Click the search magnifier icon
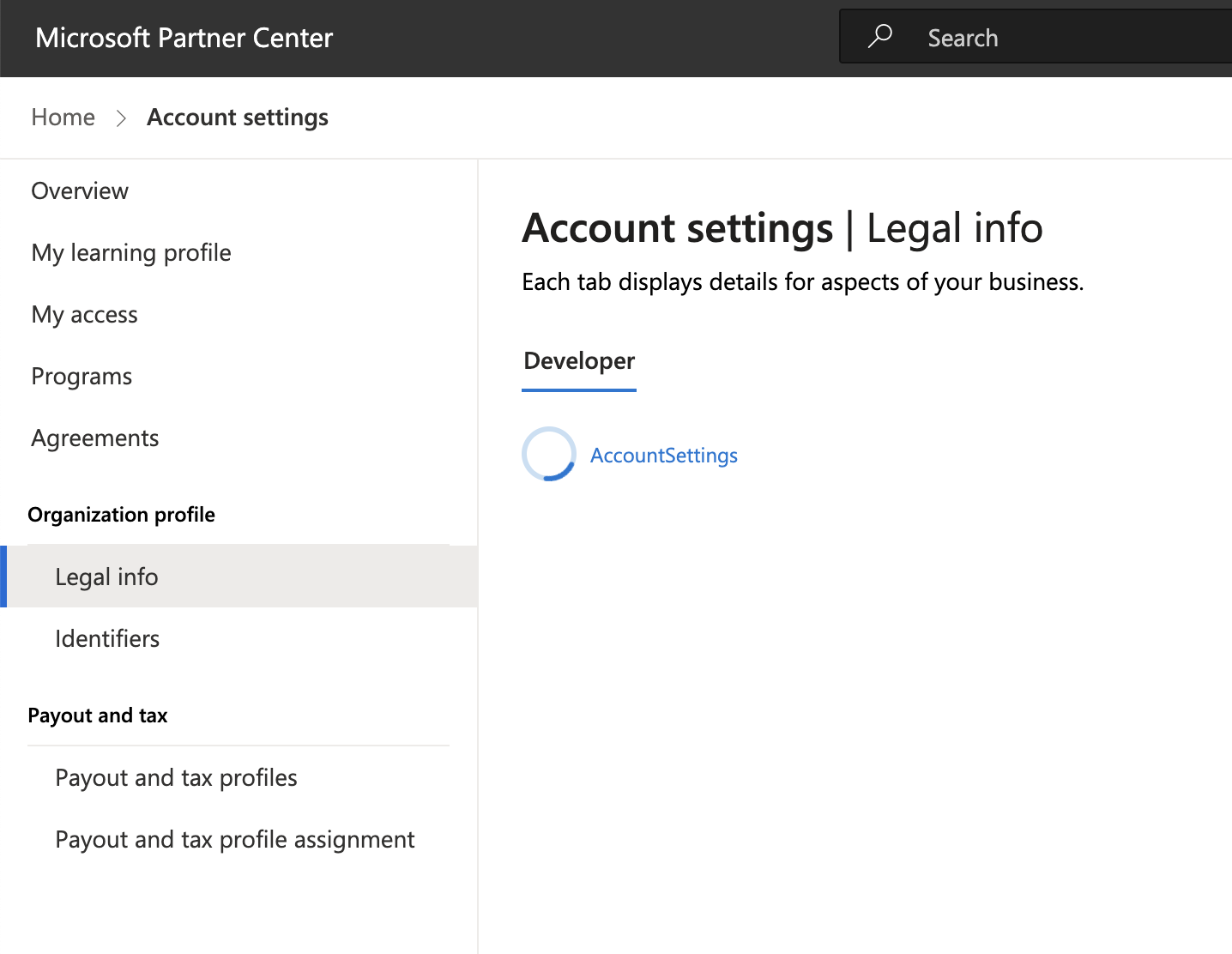1232x954 pixels. coord(879,37)
